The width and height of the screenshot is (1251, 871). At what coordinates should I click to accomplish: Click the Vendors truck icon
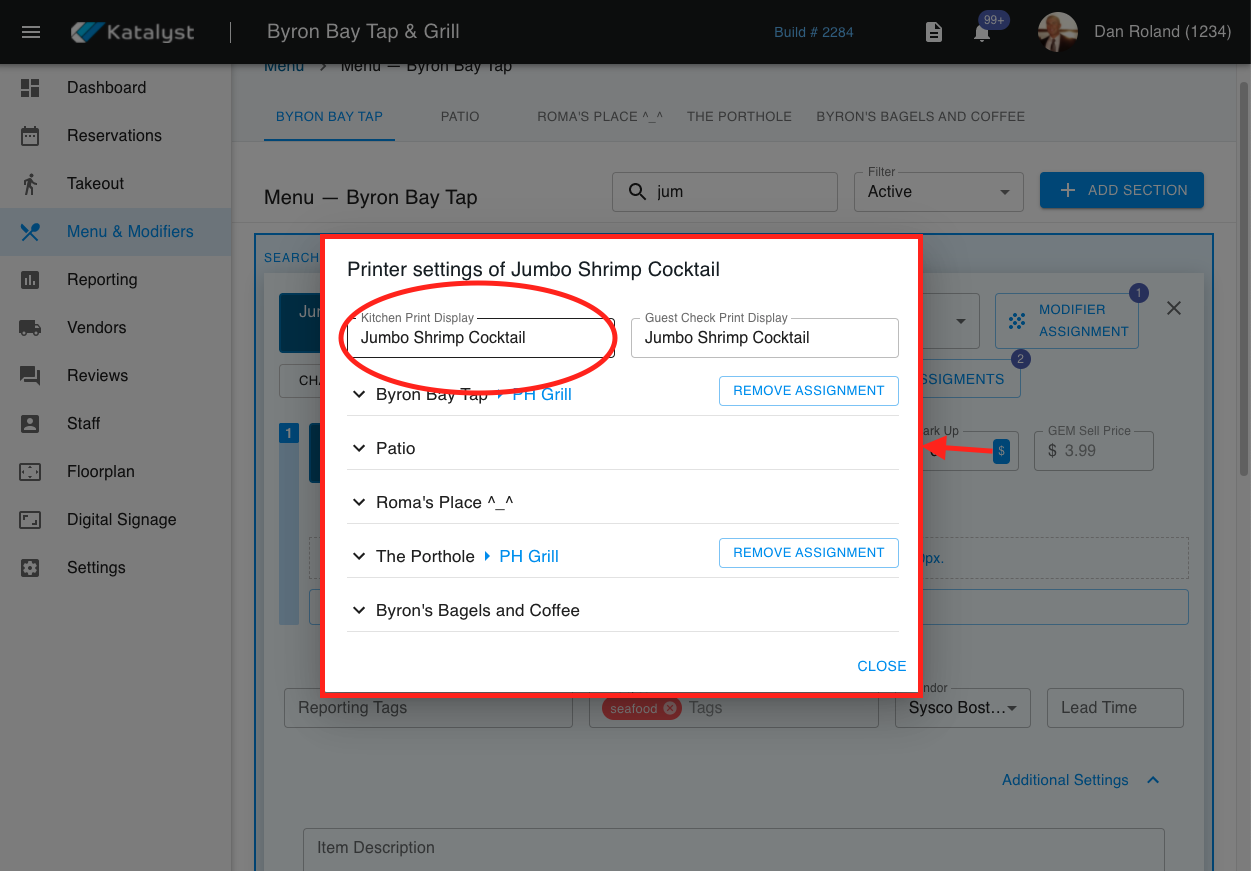[x=30, y=328]
